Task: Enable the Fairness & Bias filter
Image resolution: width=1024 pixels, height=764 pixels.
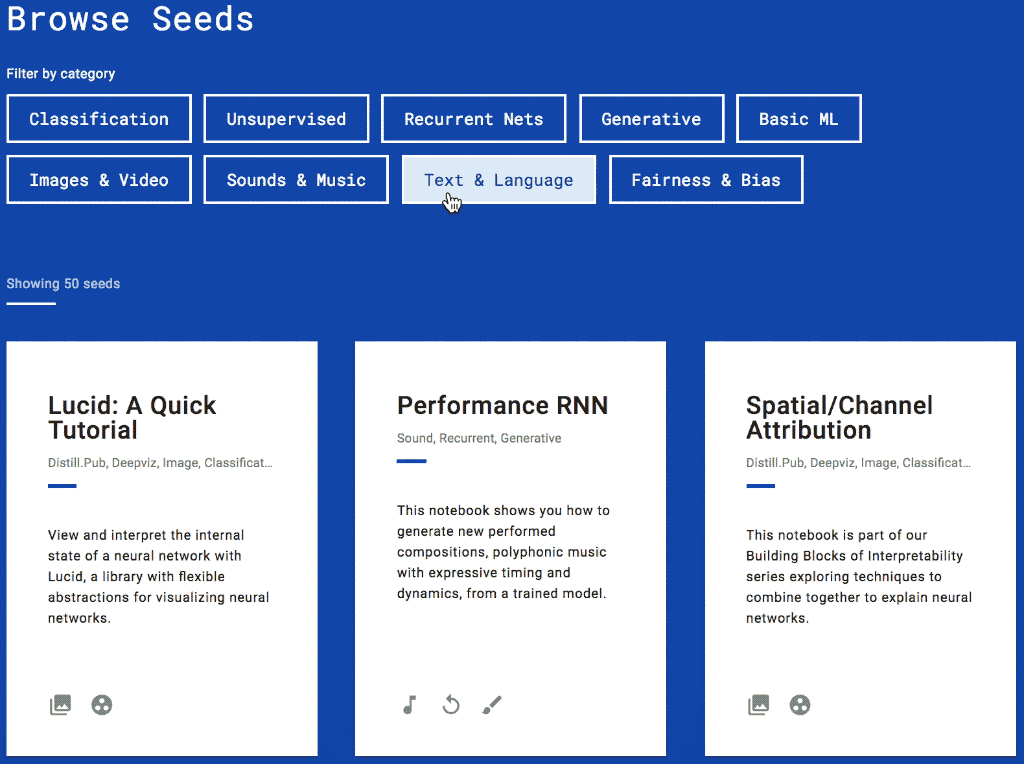Action: 705,179
